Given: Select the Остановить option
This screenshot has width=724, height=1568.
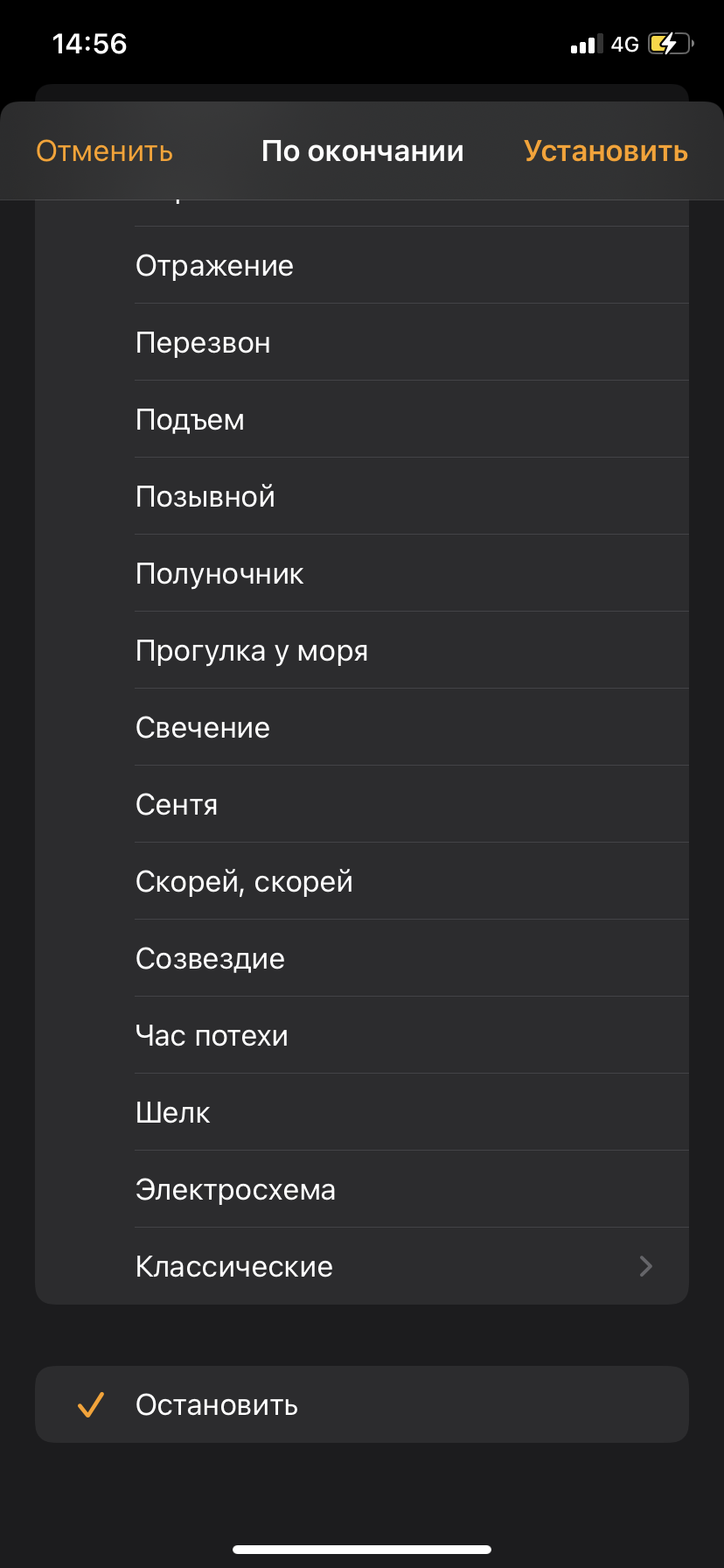Looking at the screenshot, I should click(x=362, y=1404).
